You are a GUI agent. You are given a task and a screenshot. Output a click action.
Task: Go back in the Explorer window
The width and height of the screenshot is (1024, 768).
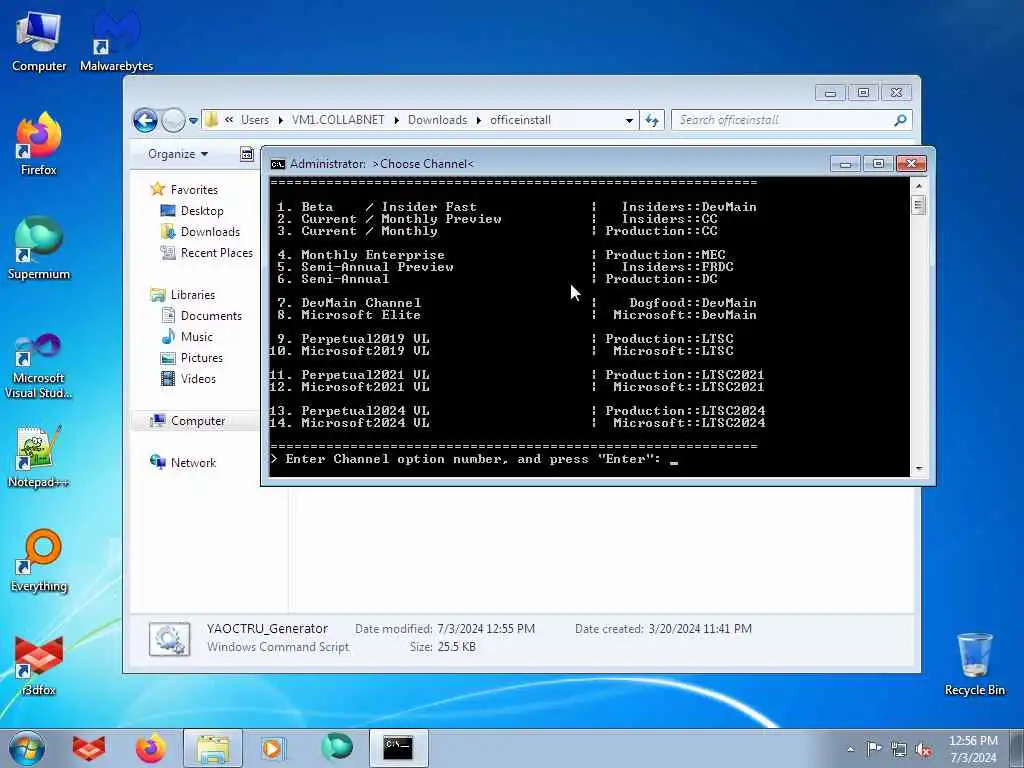pyautogui.click(x=145, y=120)
